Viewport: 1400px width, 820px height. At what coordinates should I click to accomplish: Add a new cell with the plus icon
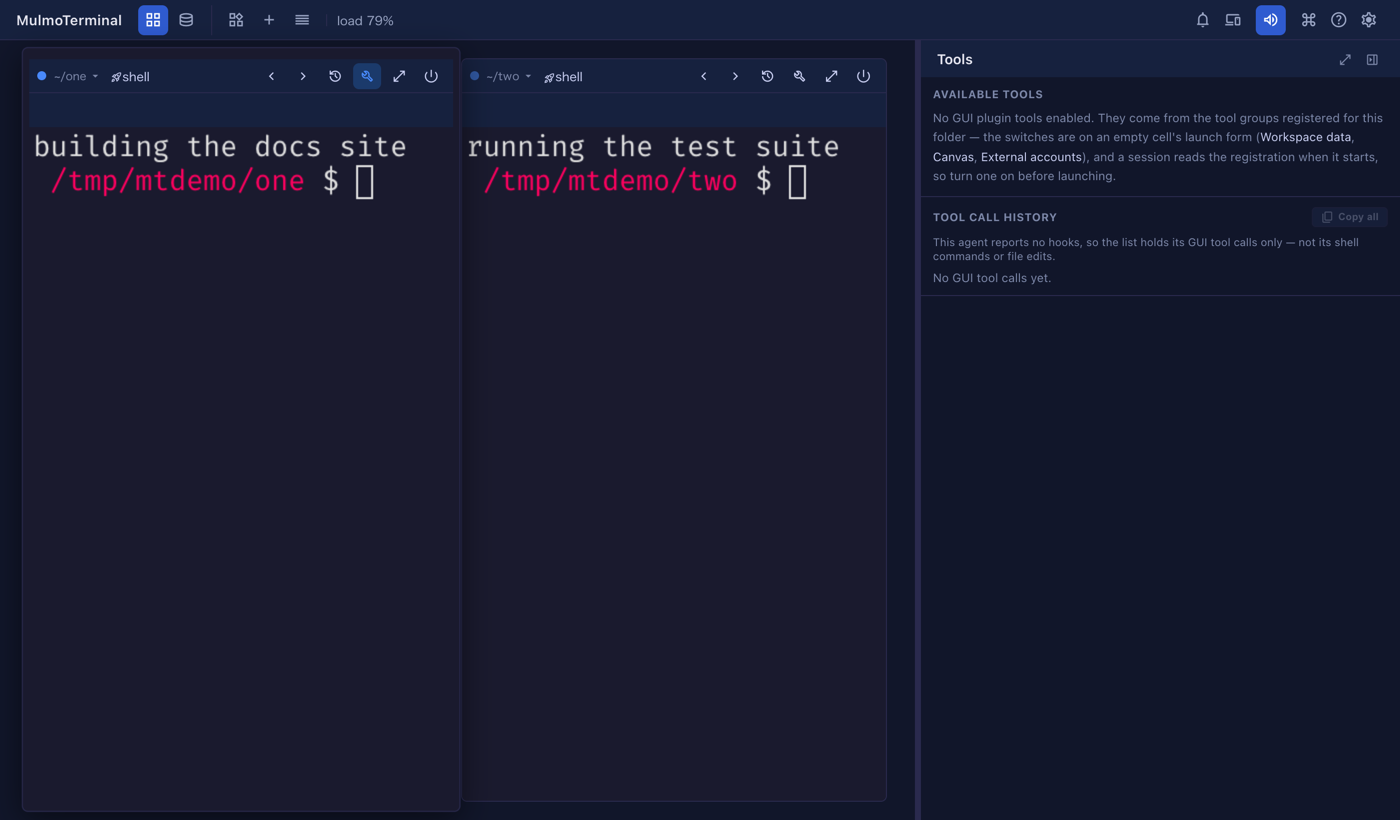click(x=269, y=20)
